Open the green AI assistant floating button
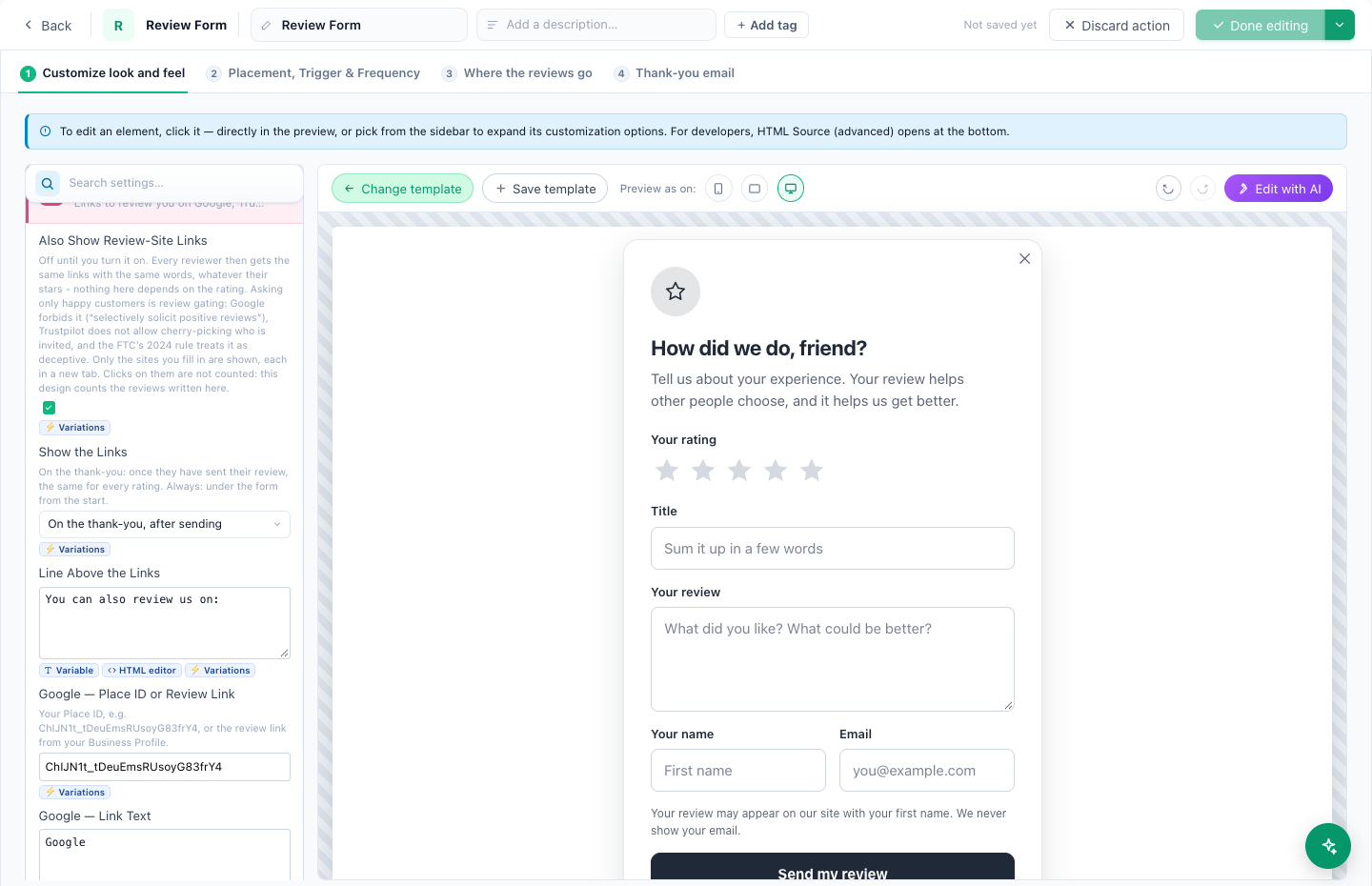Screen dimensions: 1372x886 coord(1328,846)
